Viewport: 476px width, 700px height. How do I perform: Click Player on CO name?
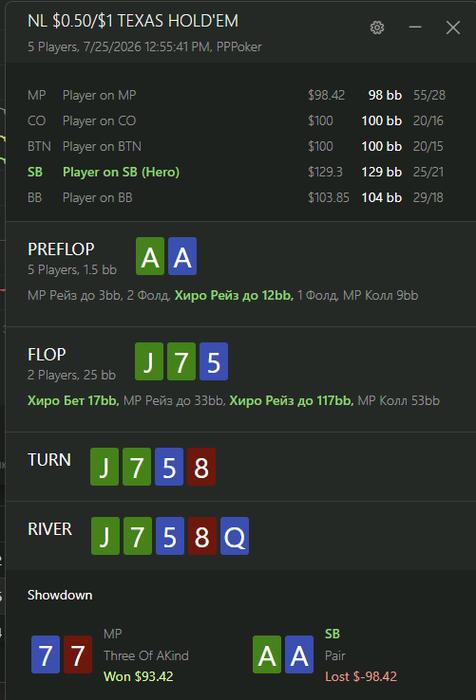tap(99, 121)
